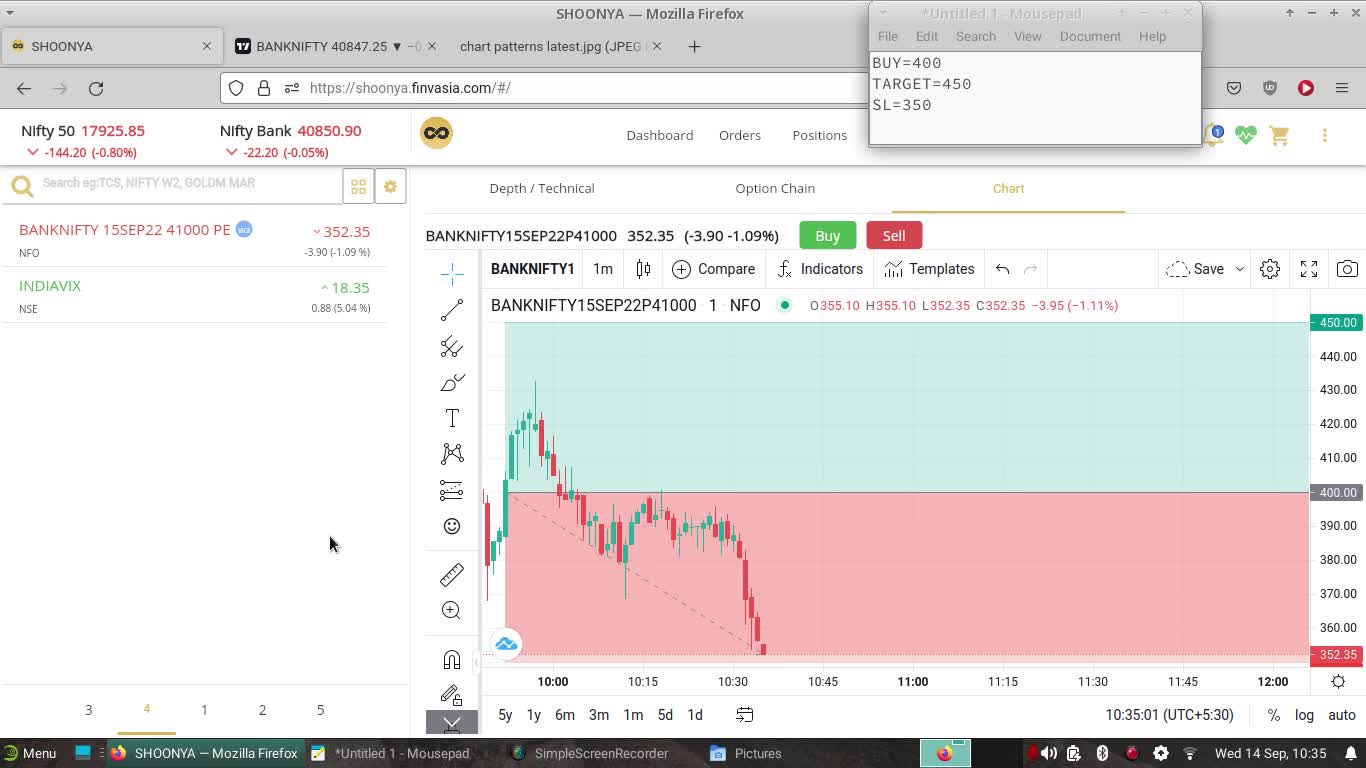Click the BANKNIFTY1 symbol search
Screen dimensions: 1366x768
tap(532, 269)
